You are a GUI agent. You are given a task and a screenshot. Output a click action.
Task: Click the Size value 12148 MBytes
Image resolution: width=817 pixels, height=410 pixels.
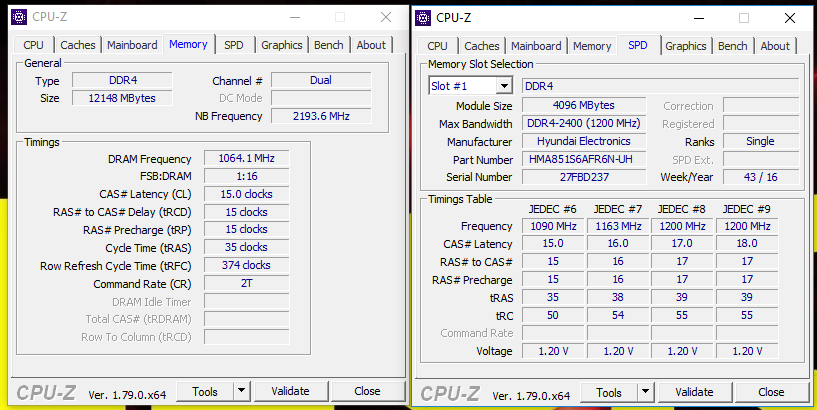point(122,98)
